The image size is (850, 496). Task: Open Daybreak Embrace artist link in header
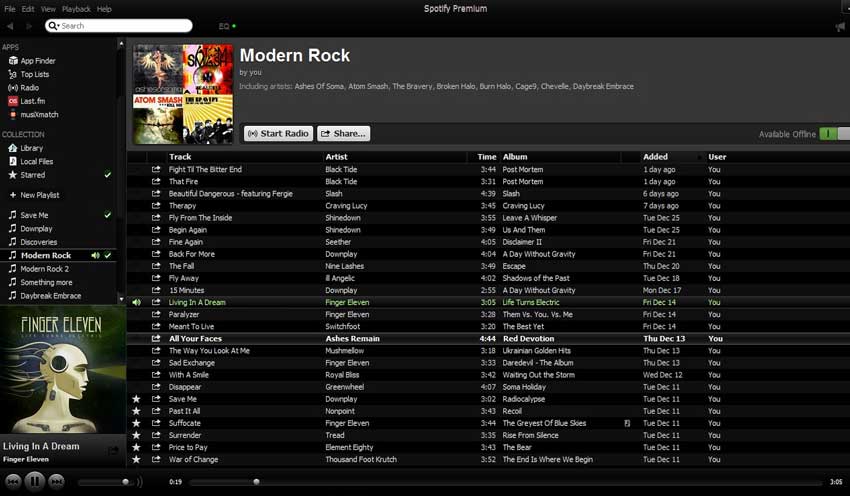pyautogui.click(x=603, y=86)
